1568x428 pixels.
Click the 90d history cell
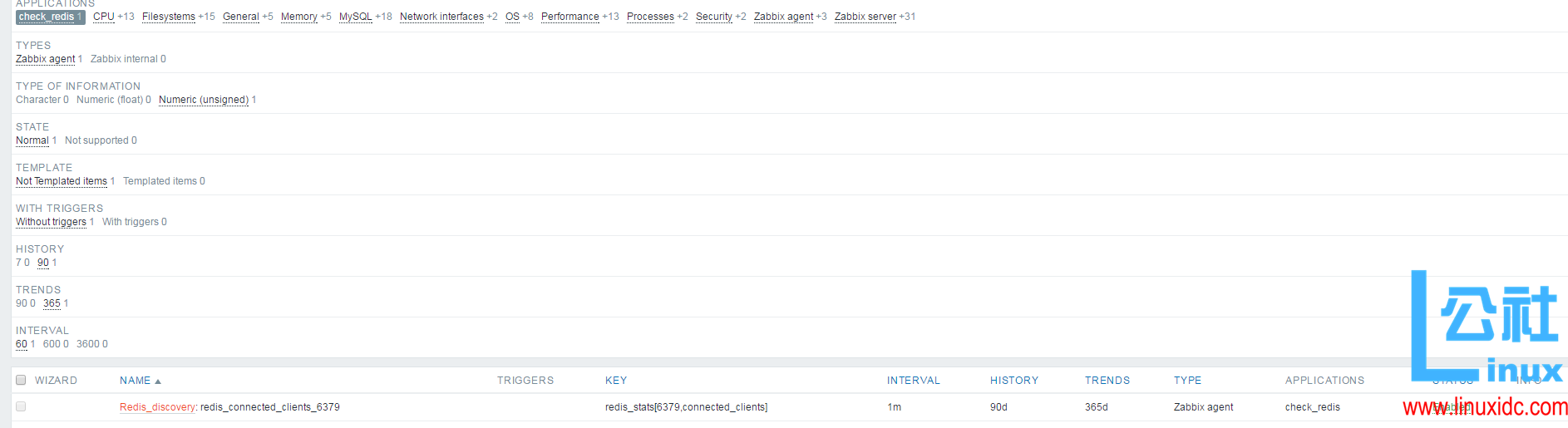pyautogui.click(x=998, y=407)
